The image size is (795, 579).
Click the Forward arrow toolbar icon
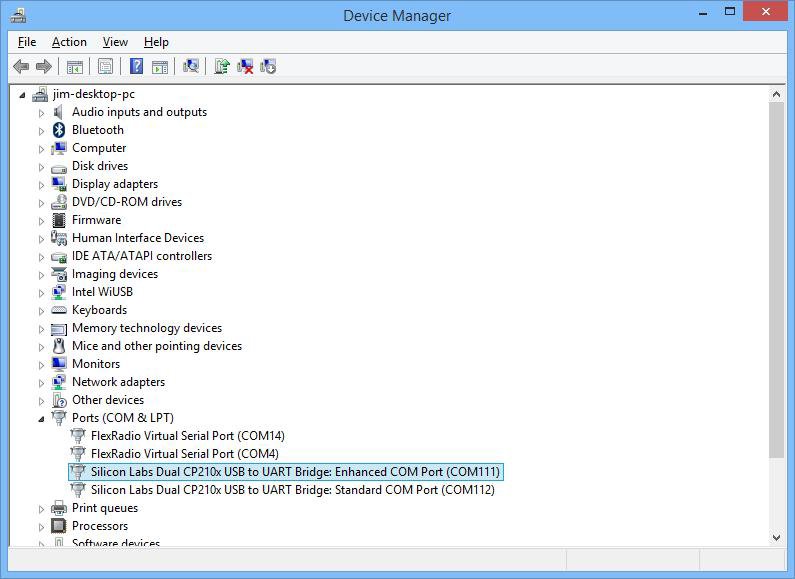point(44,66)
